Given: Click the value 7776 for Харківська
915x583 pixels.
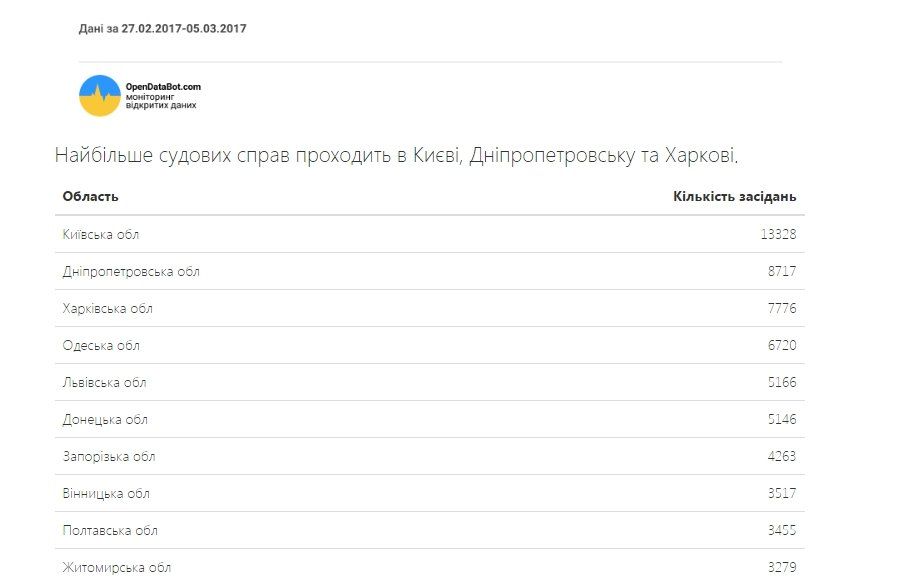Looking at the screenshot, I should click(782, 309).
